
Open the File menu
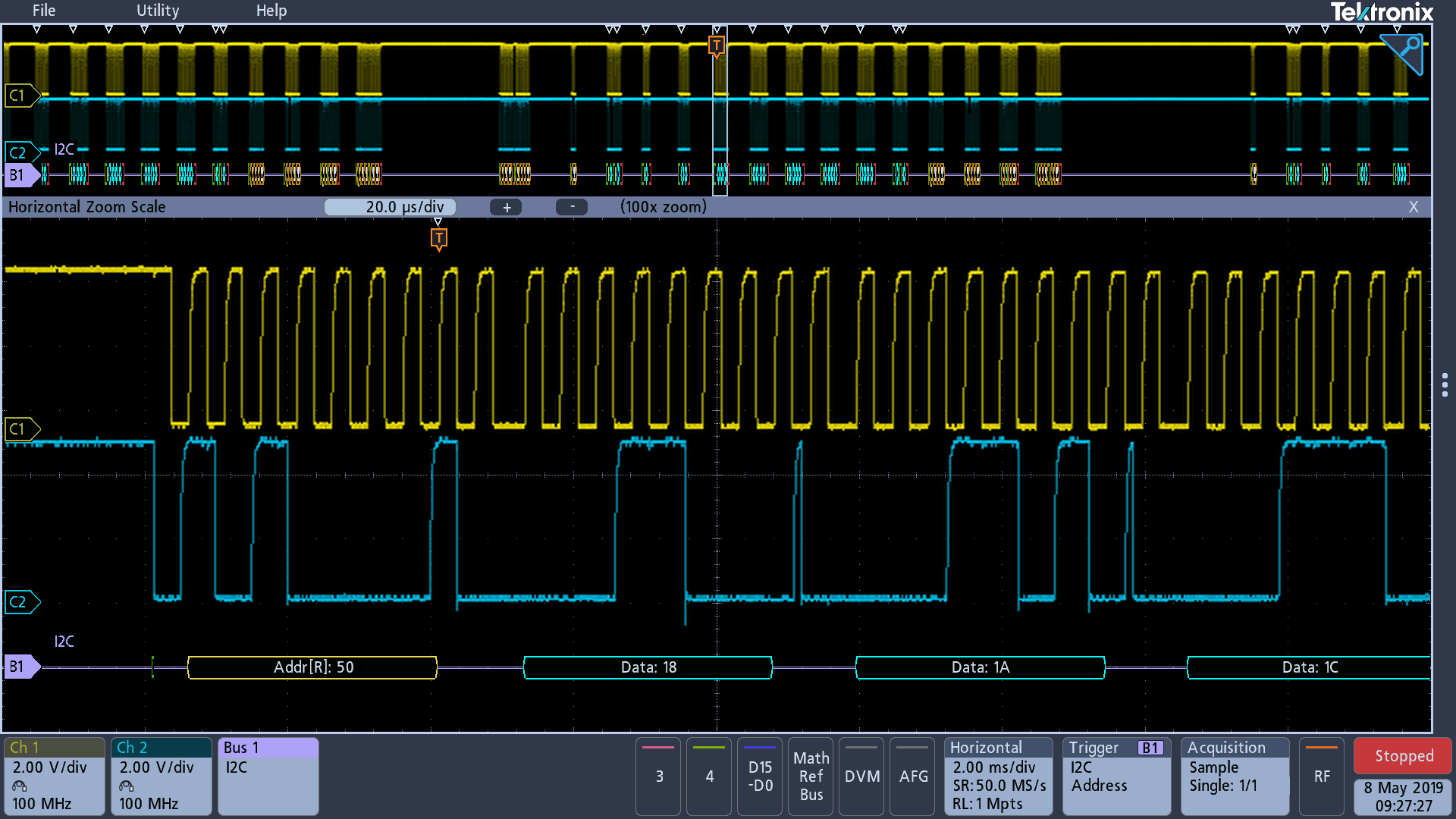tap(44, 11)
